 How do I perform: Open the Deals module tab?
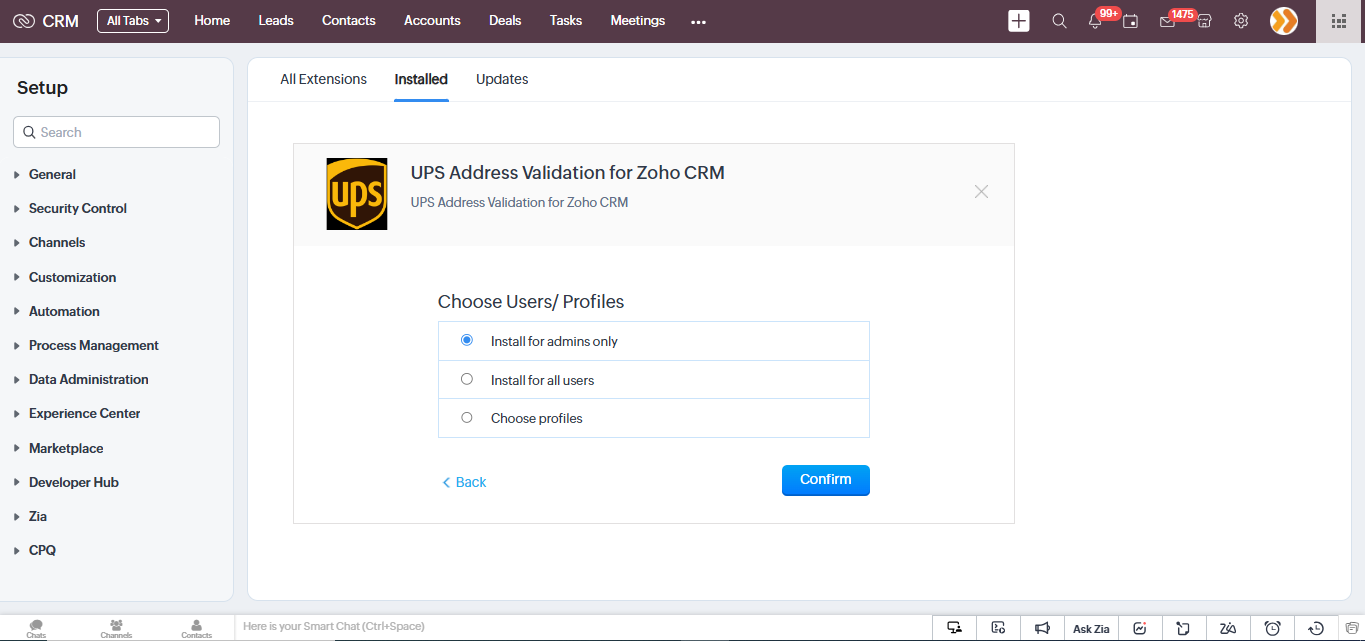point(505,21)
